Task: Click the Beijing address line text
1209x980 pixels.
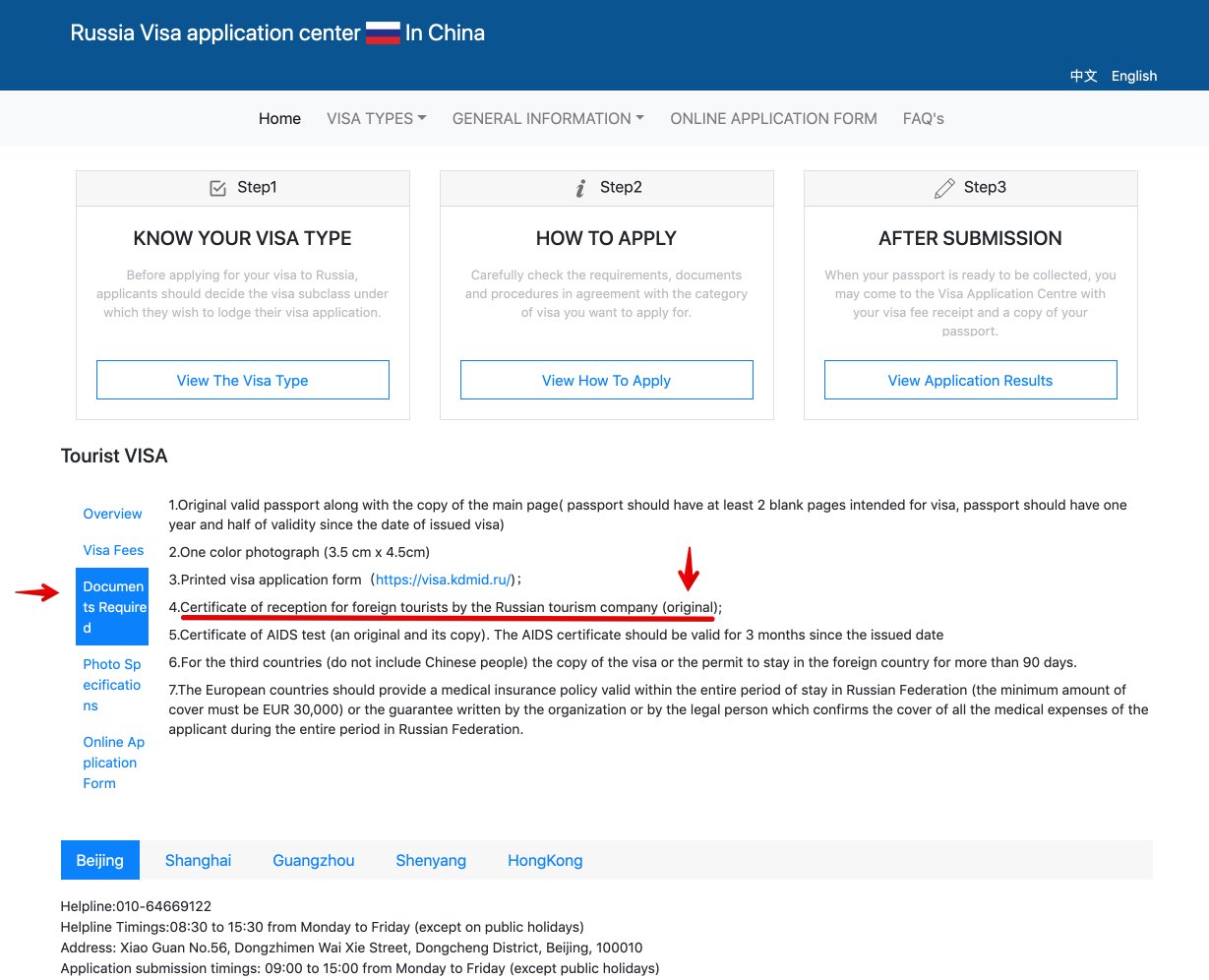Action: (x=351, y=948)
